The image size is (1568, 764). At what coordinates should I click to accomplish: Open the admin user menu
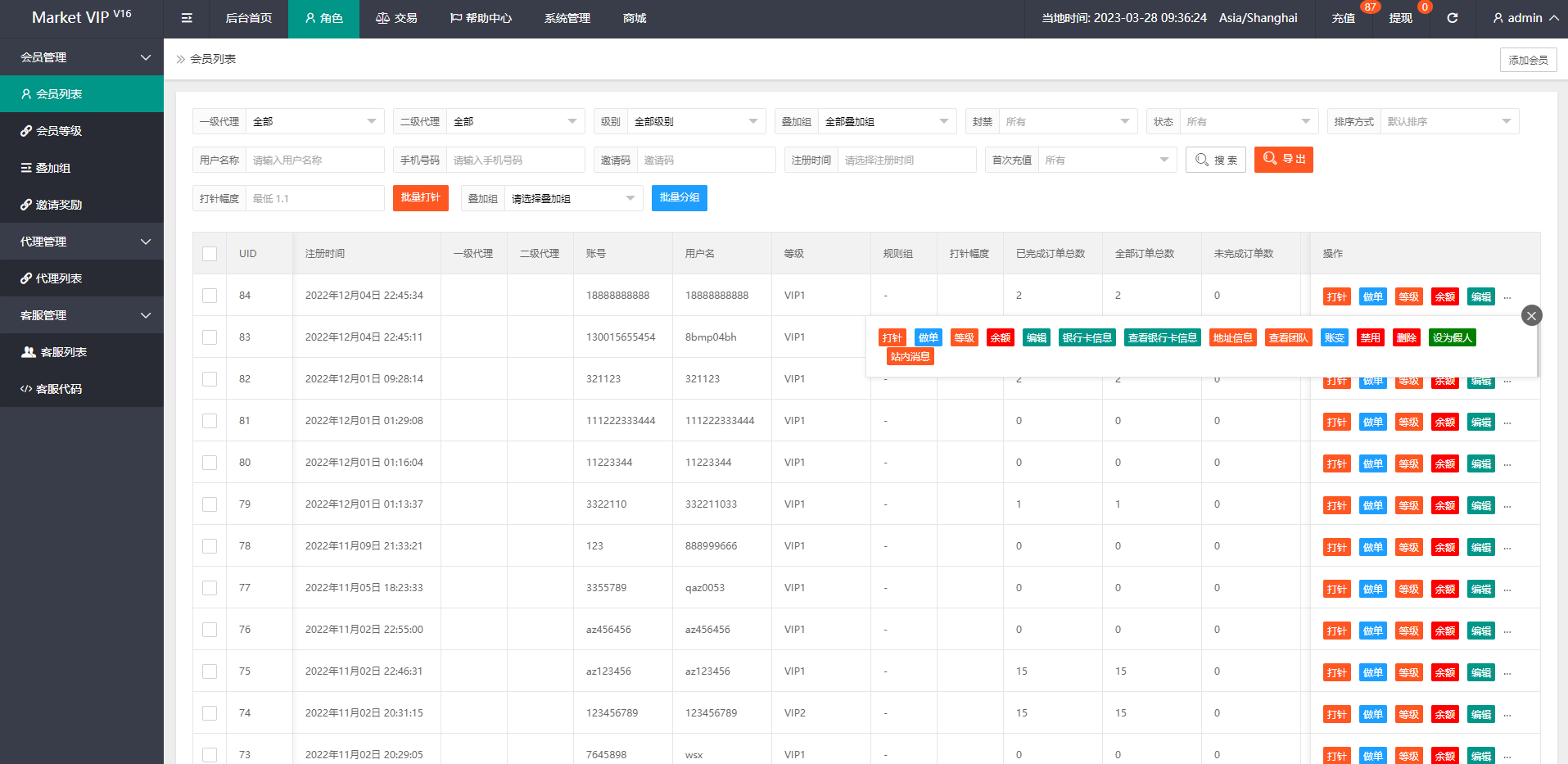[x=1525, y=18]
